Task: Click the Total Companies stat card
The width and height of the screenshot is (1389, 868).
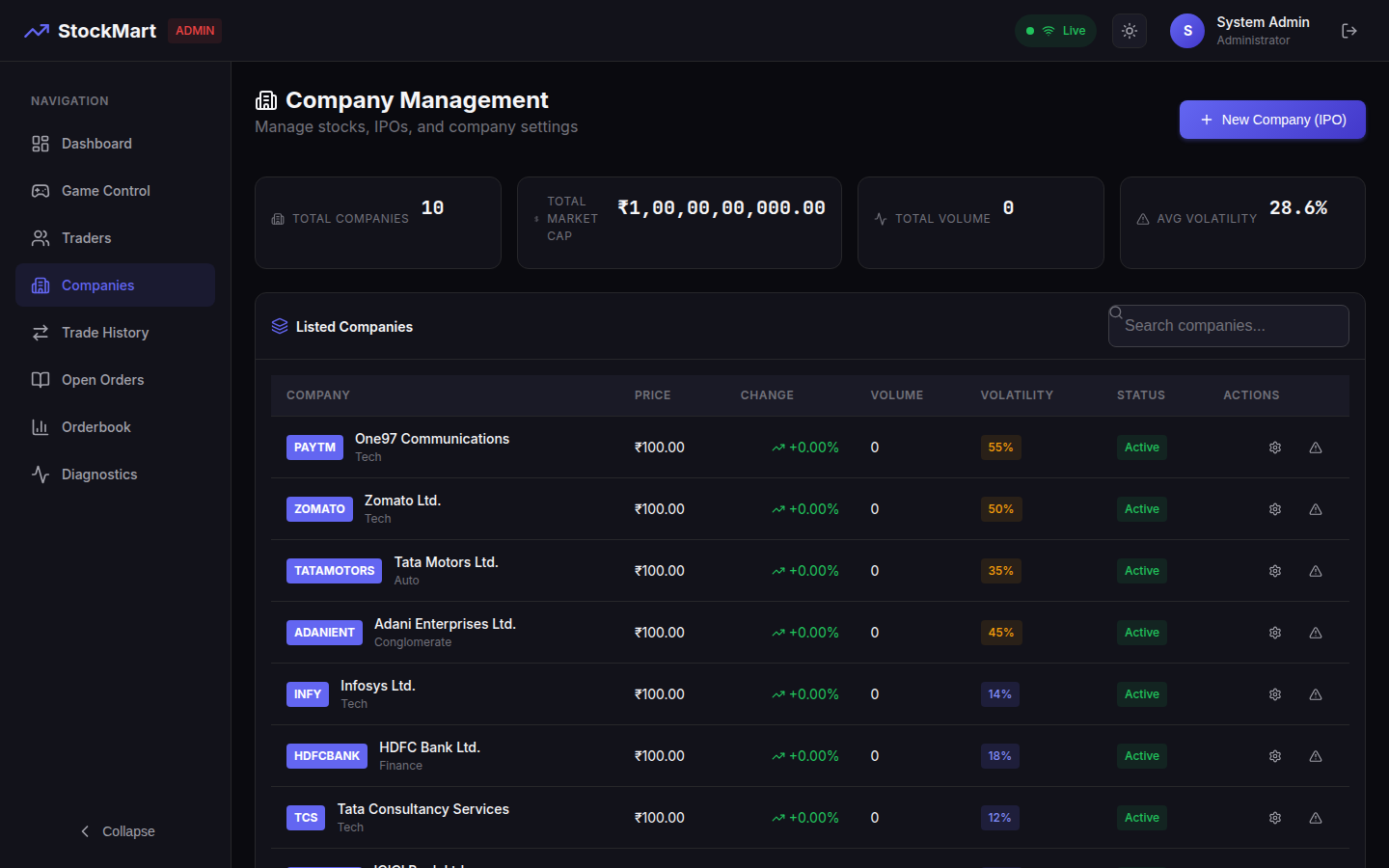Action: coord(378,223)
